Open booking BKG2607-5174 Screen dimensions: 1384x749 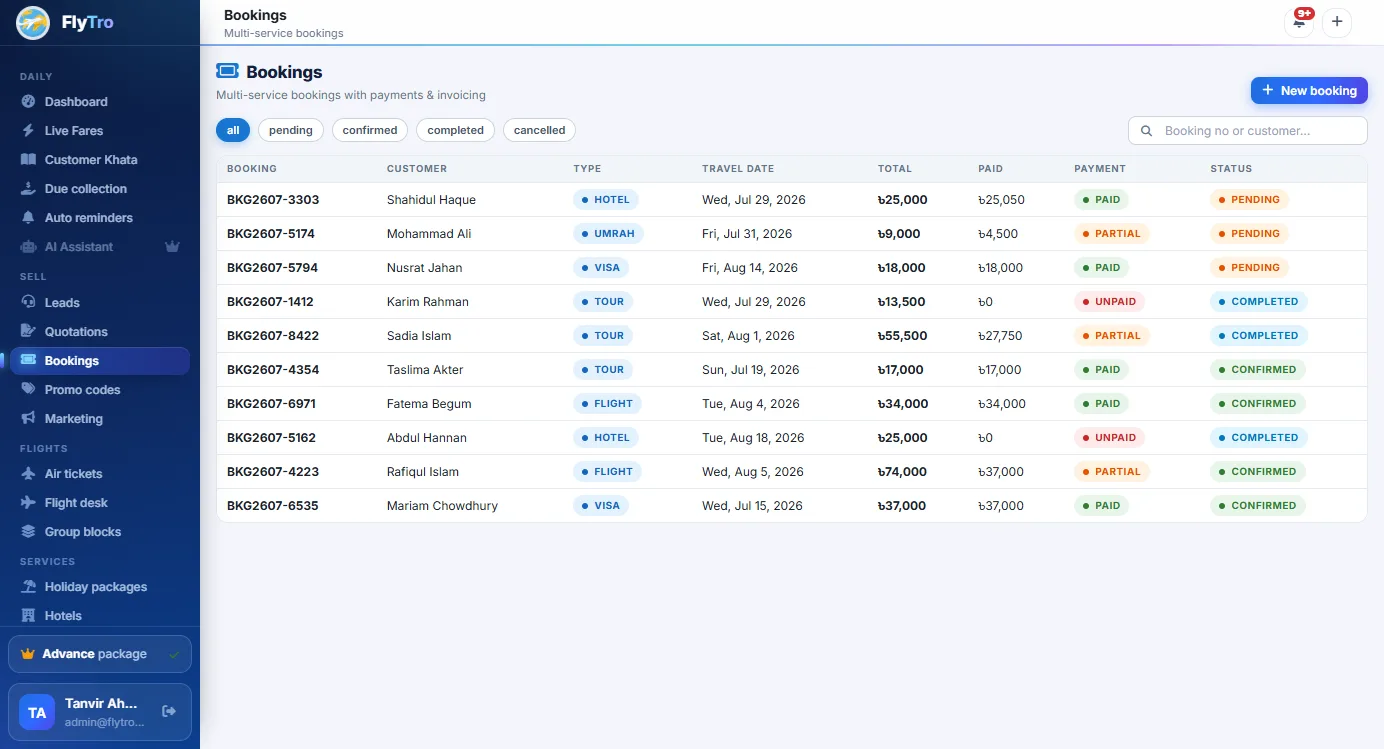pyautogui.click(x=271, y=234)
